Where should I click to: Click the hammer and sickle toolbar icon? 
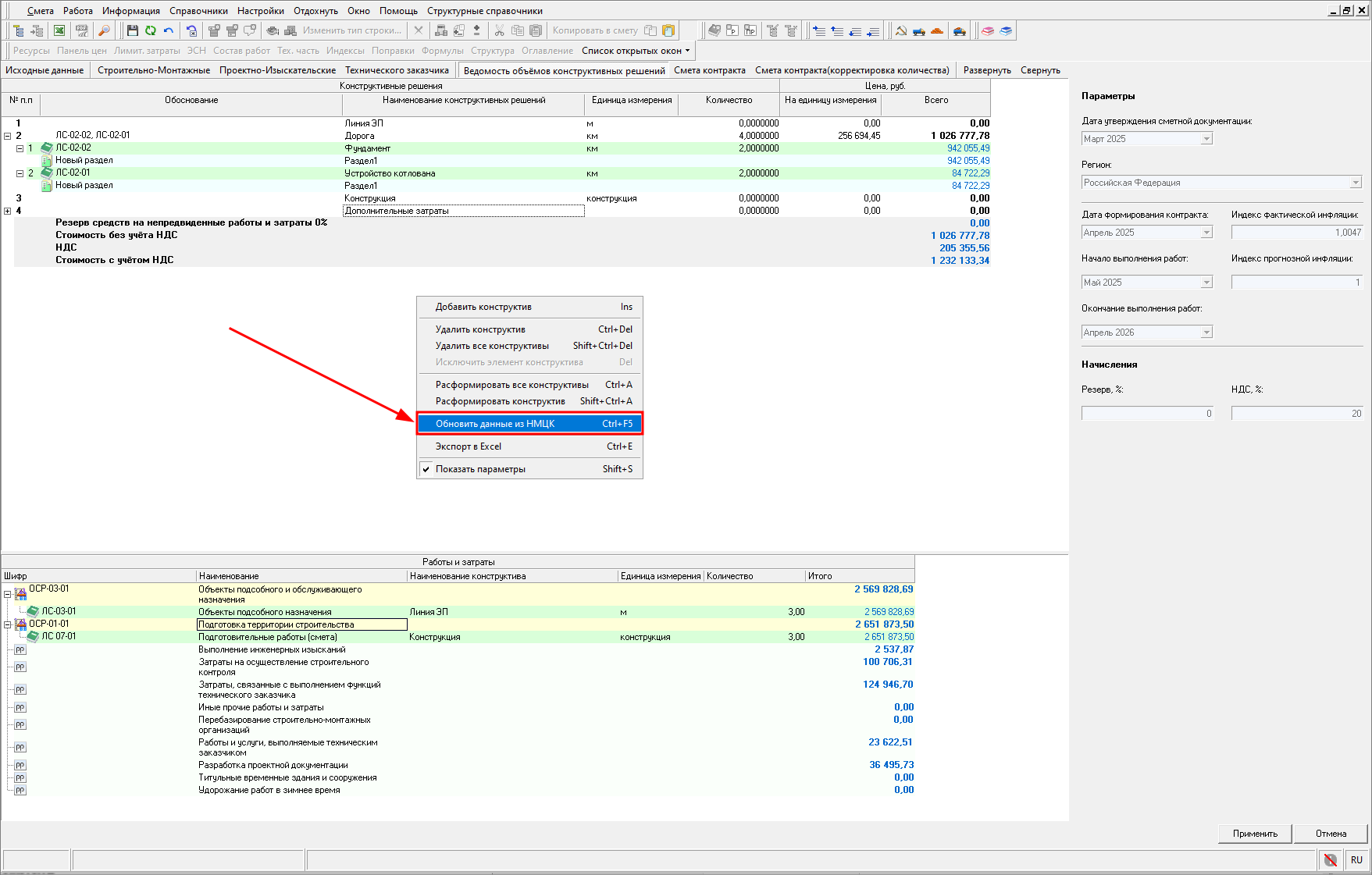pos(901,30)
